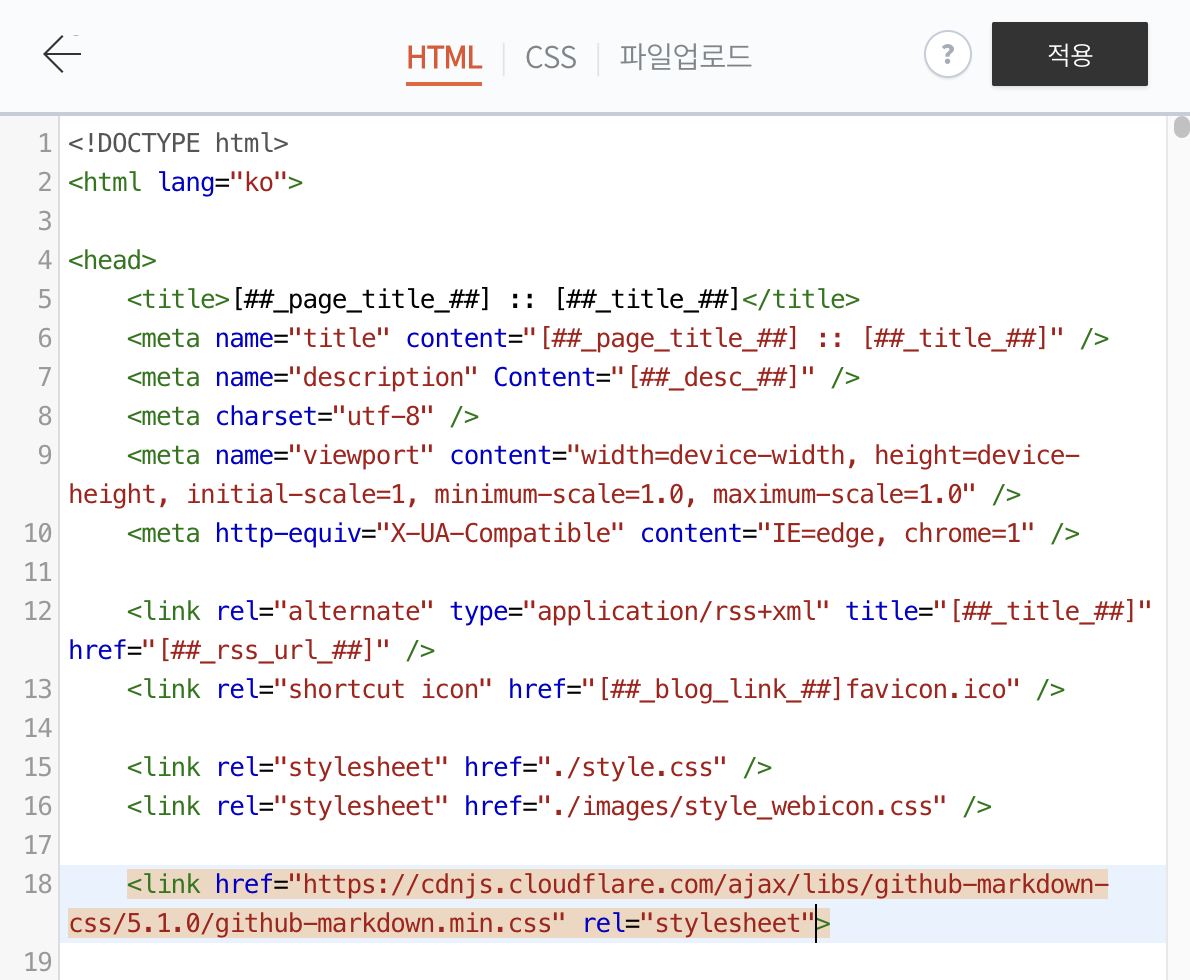This screenshot has width=1190, height=980.
Task: Go back using the left arrow icon
Action: (x=62, y=55)
